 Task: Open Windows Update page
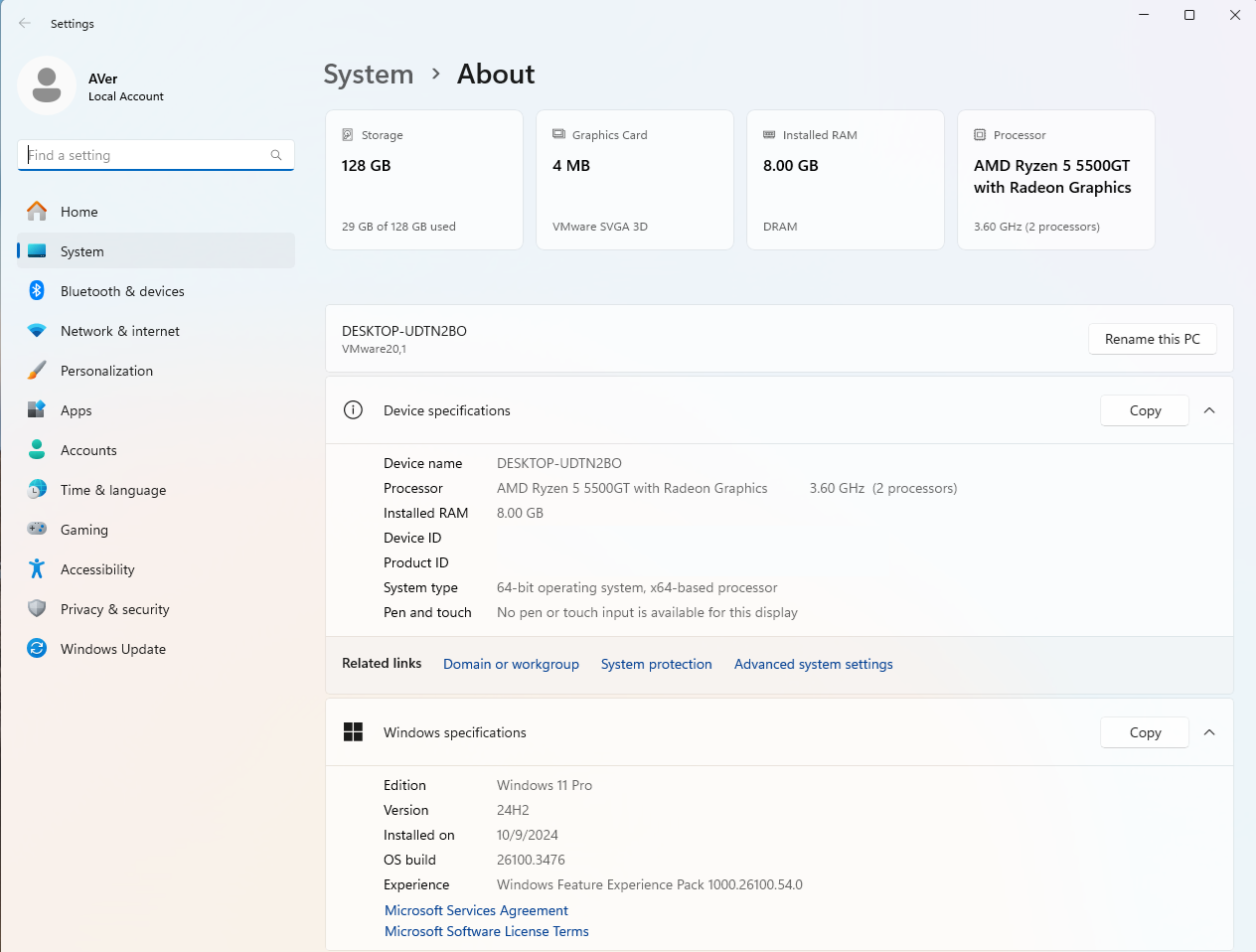[x=156, y=649]
